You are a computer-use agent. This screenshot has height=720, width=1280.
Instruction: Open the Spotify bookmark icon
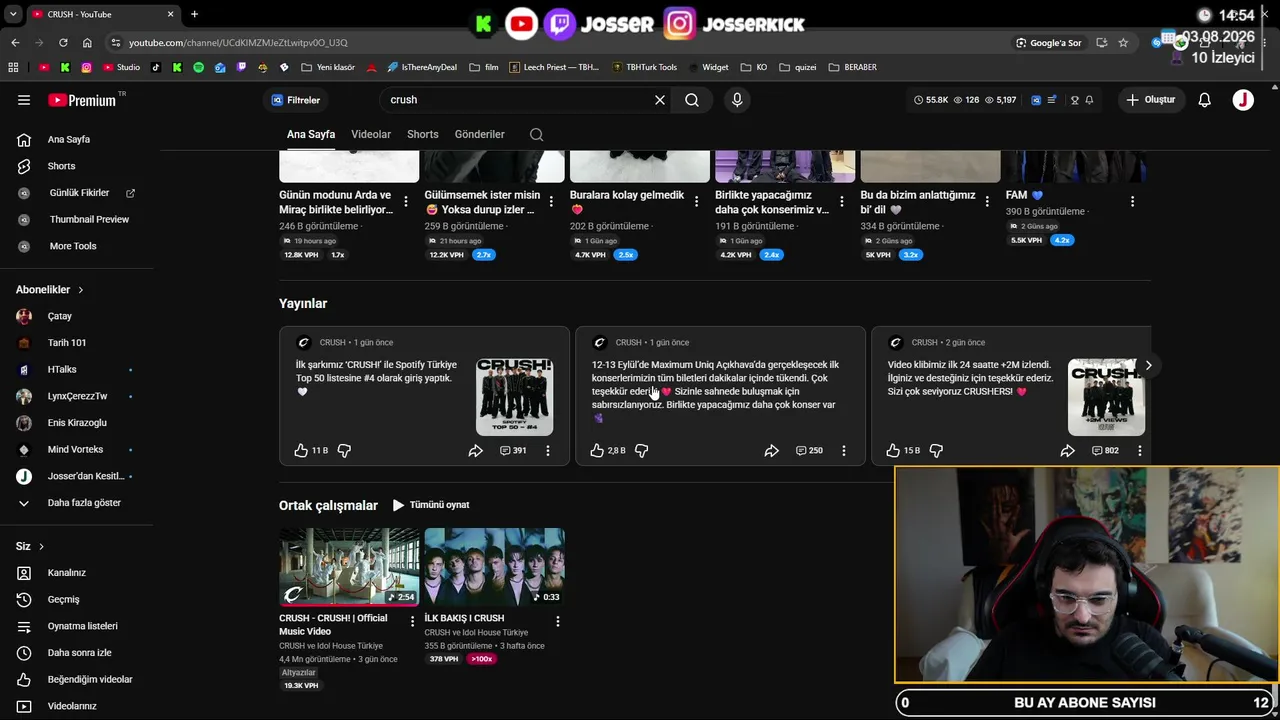tap(198, 68)
